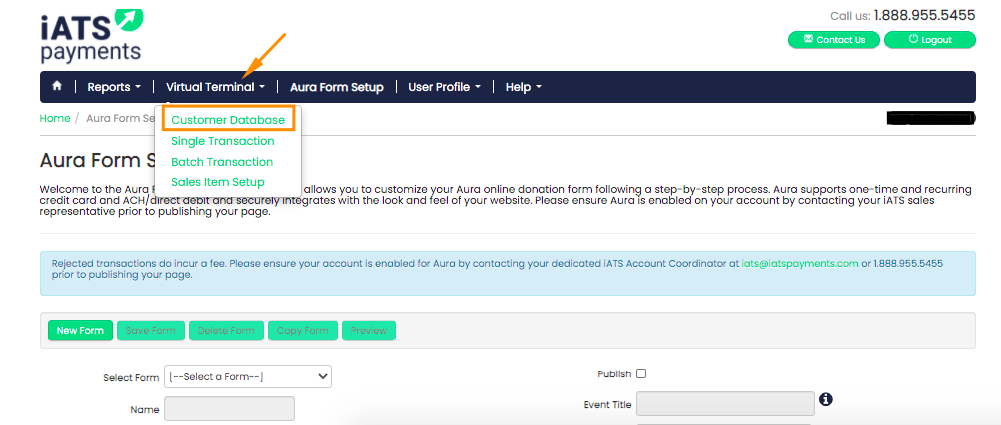Open the Reports dropdown menu
Viewport: 1001px width, 425px height.
click(x=114, y=87)
